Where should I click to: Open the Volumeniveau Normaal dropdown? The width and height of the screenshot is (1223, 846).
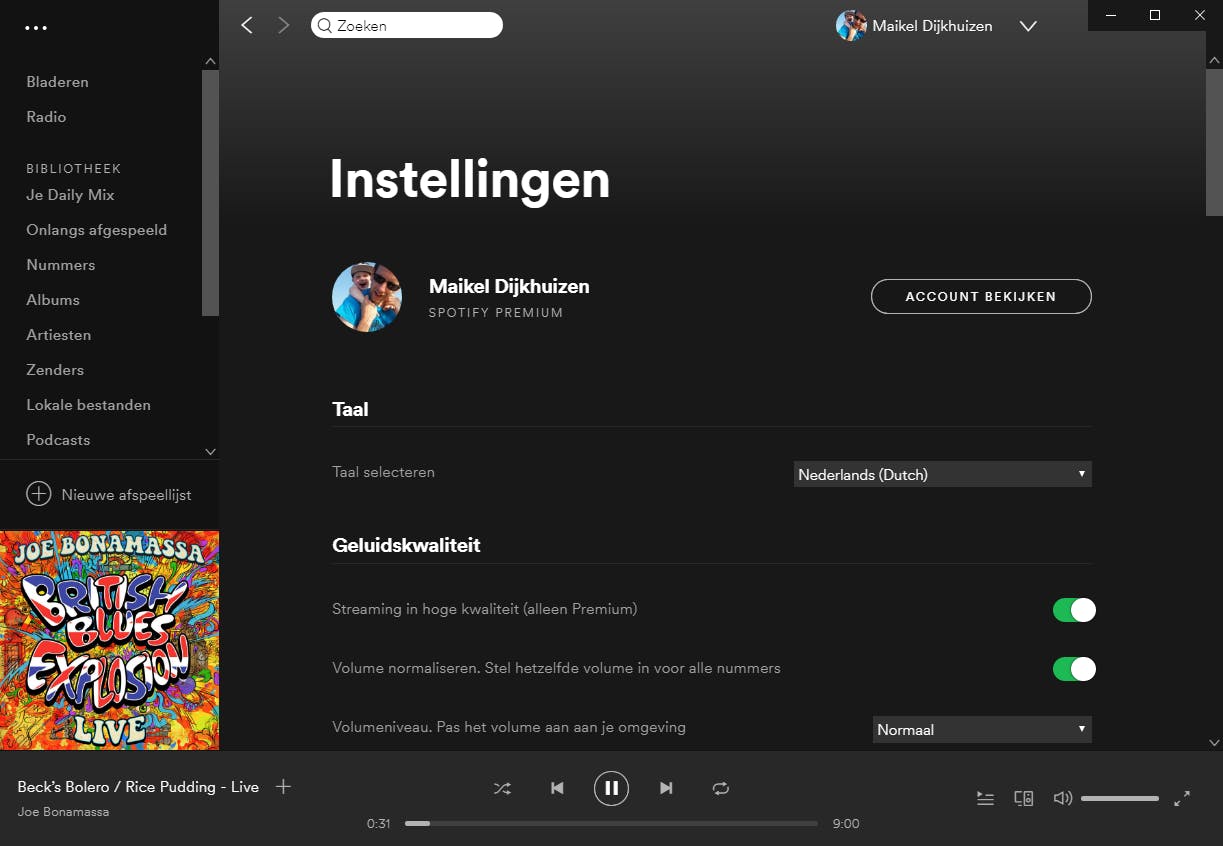coord(982,729)
